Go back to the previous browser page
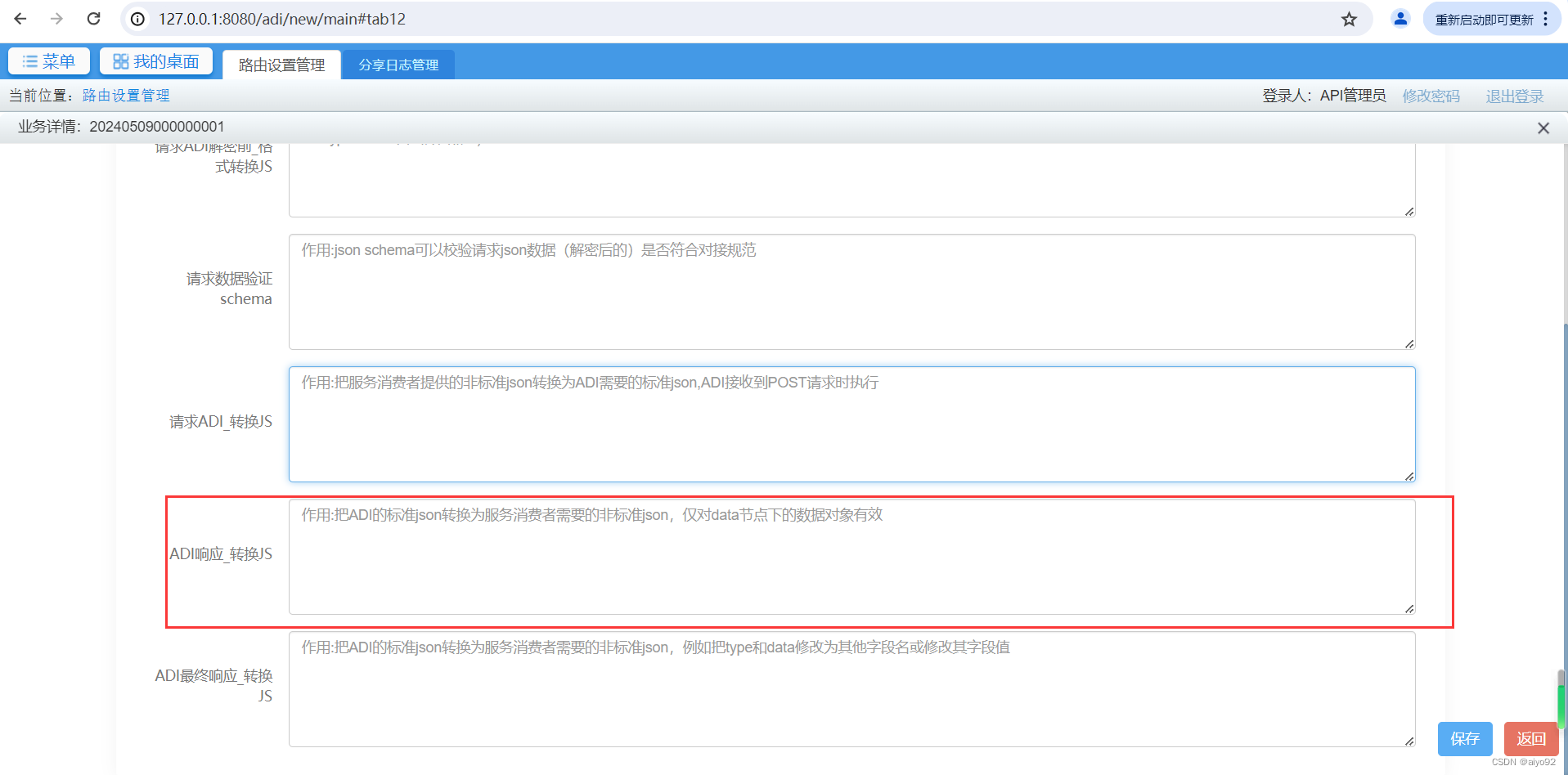This screenshot has width=1568, height=775. pyautogui.click(x=20, y=19)
